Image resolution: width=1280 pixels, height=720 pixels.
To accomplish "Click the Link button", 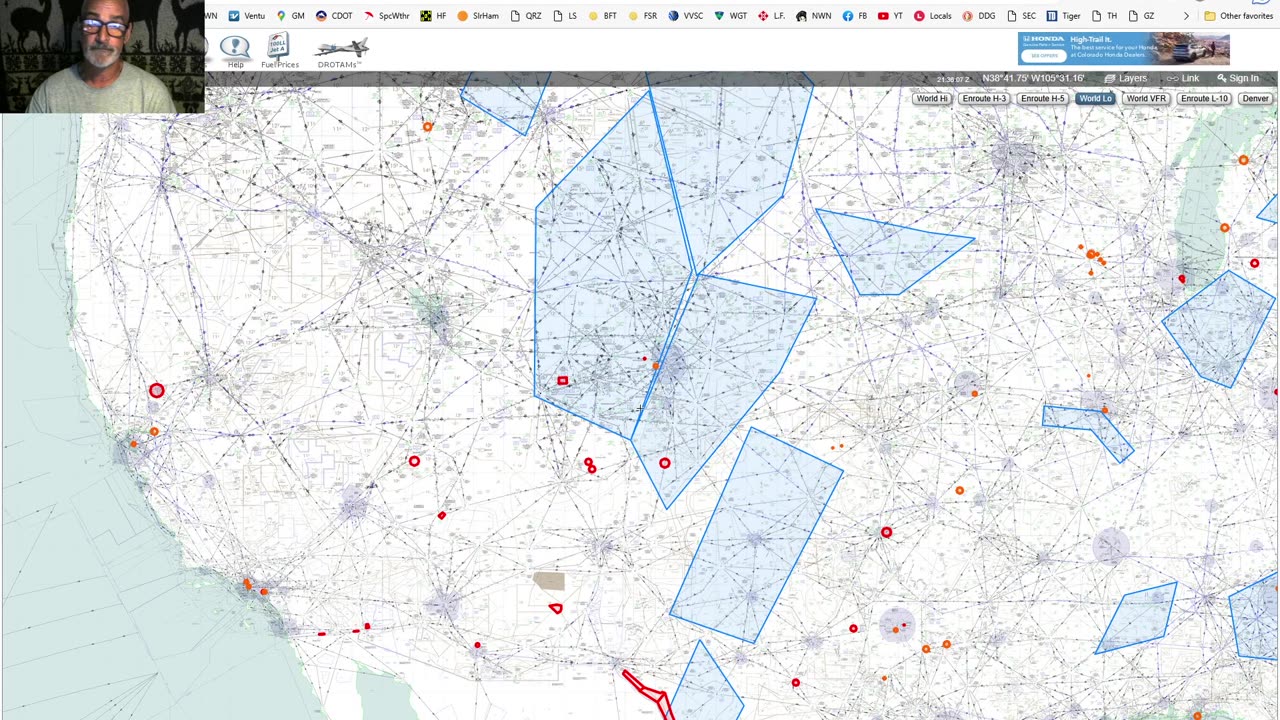I will point(1182,79).
